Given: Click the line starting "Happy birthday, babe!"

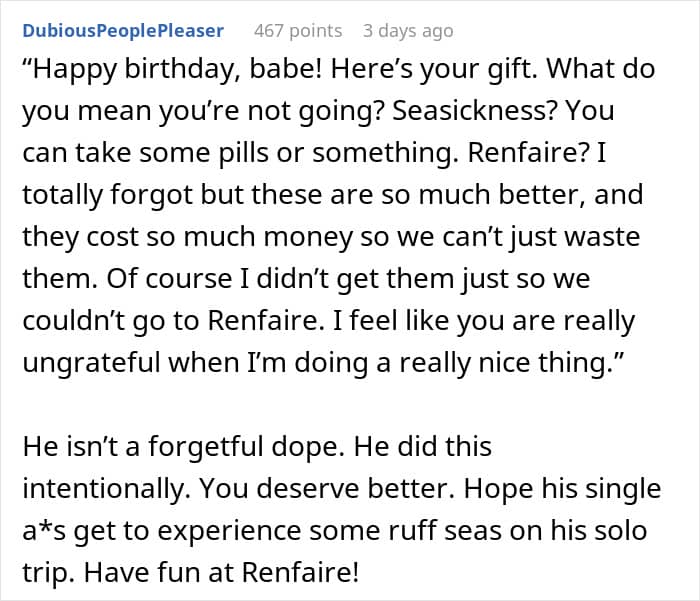Looking at the screenshot, I should coord(338,69).
